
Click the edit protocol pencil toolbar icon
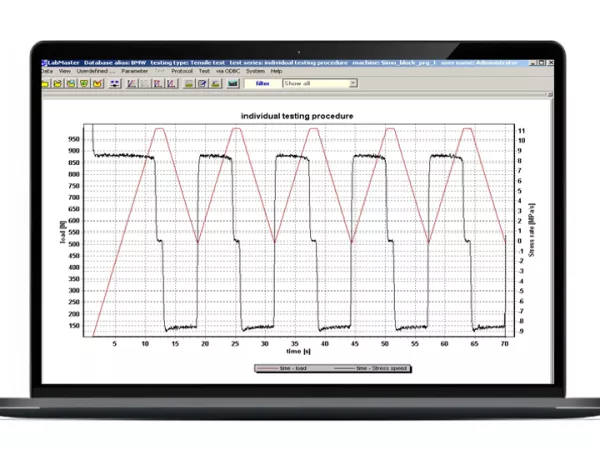pyautogui.click(x=202, y=84)
